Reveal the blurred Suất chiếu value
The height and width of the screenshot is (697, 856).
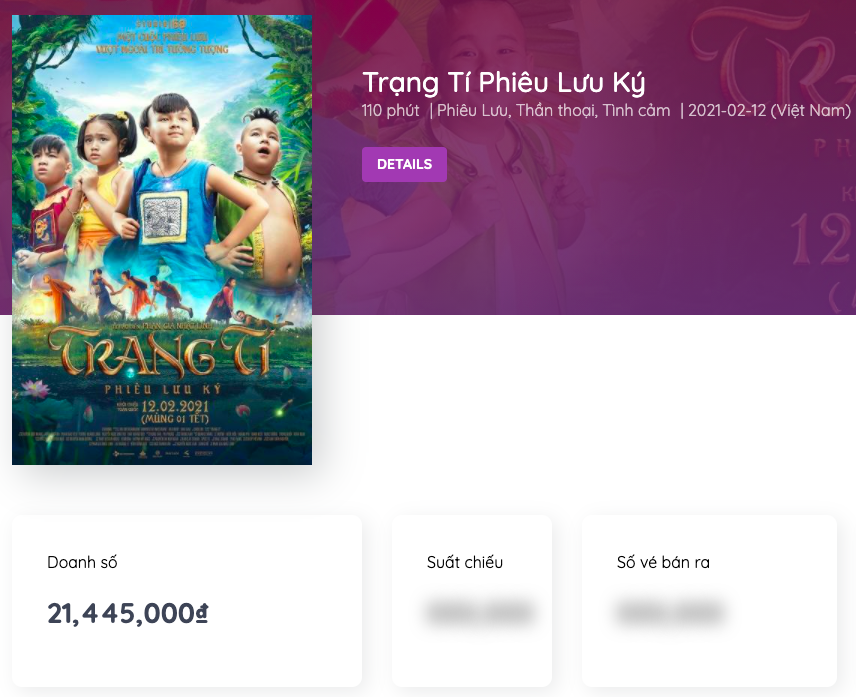[480, 612]
